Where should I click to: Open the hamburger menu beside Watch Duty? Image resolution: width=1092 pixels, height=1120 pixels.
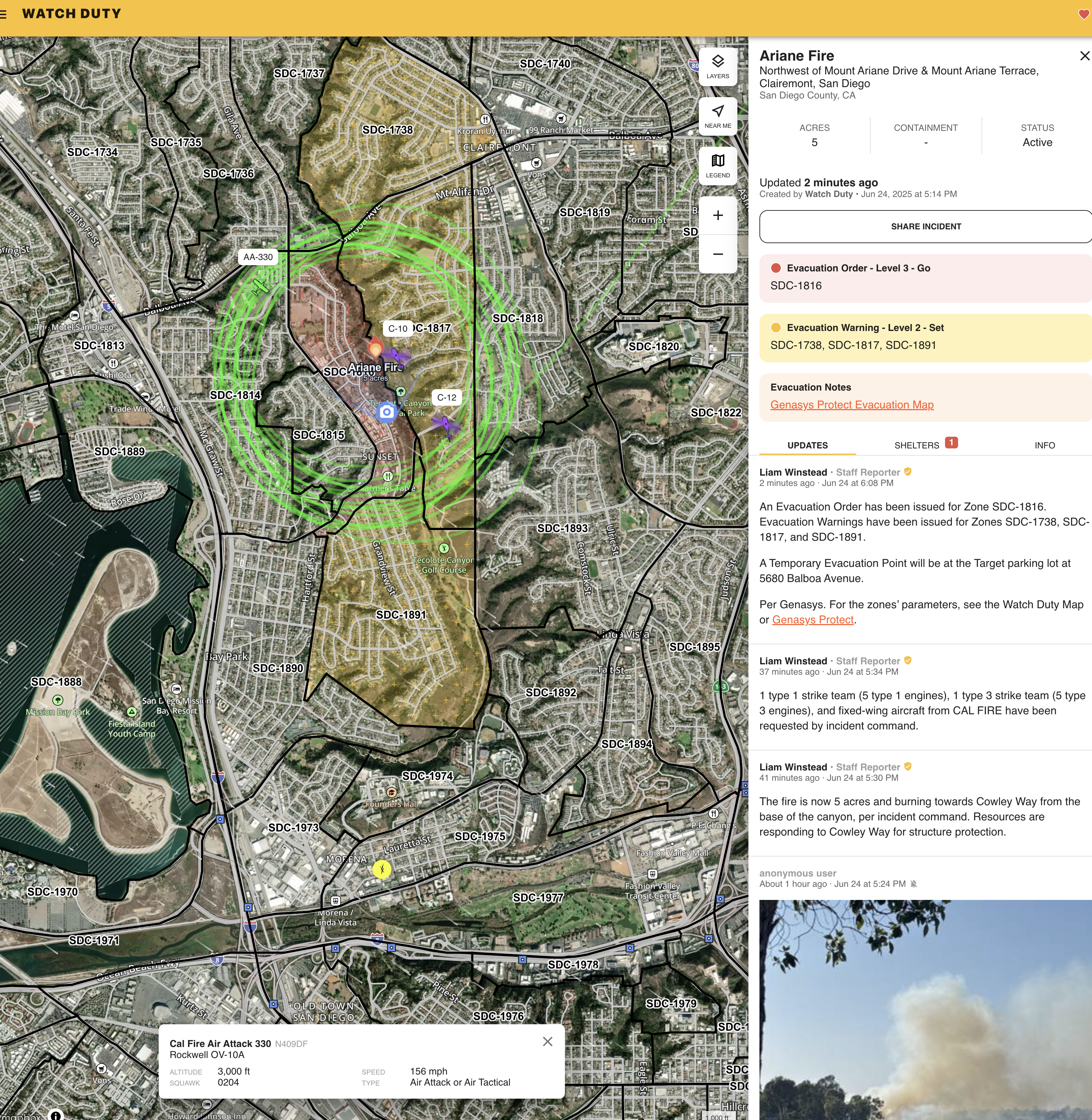pos(3,14)
